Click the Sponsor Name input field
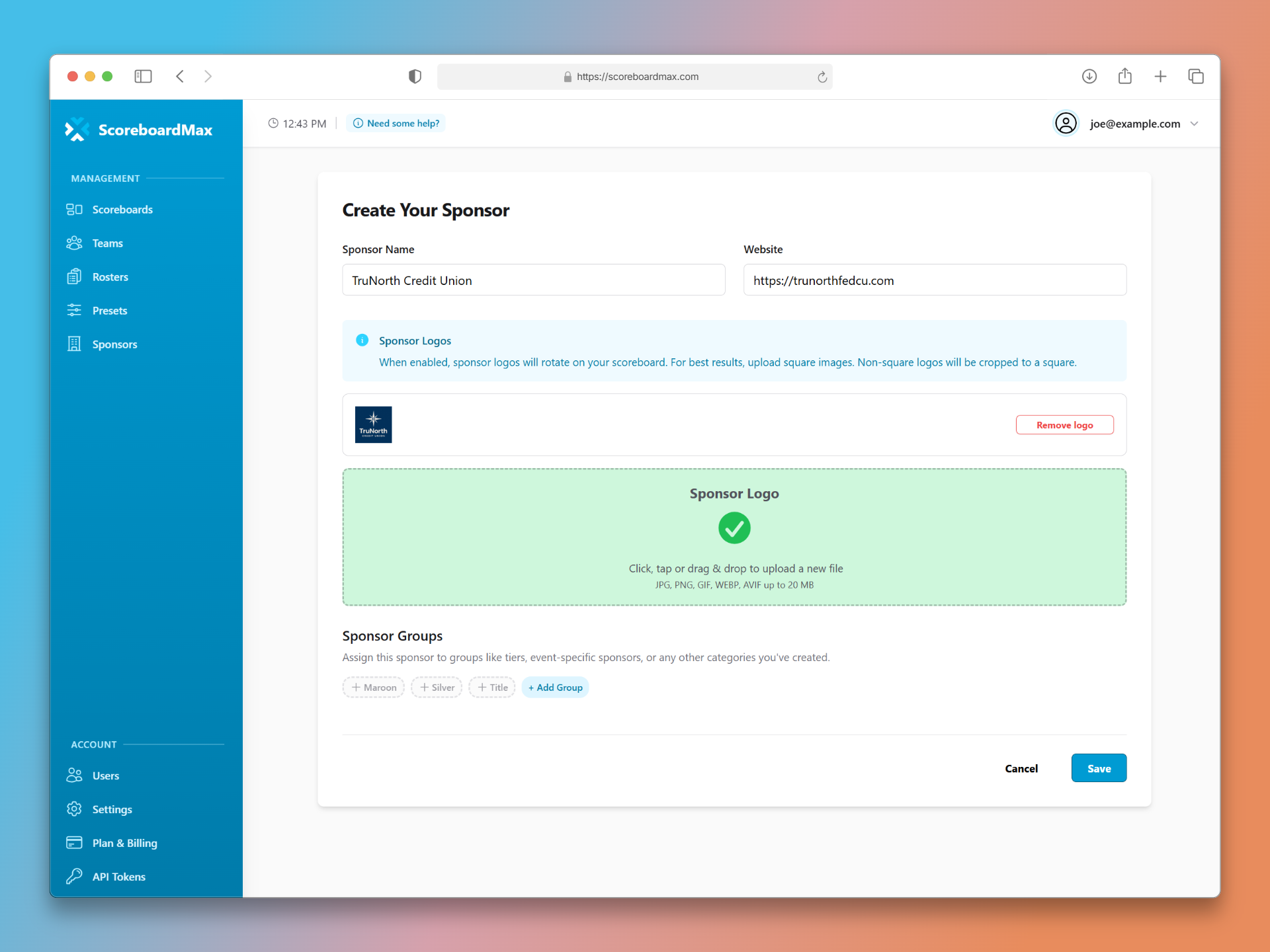This screenshot has height=952, width=1270. (534, 280)
